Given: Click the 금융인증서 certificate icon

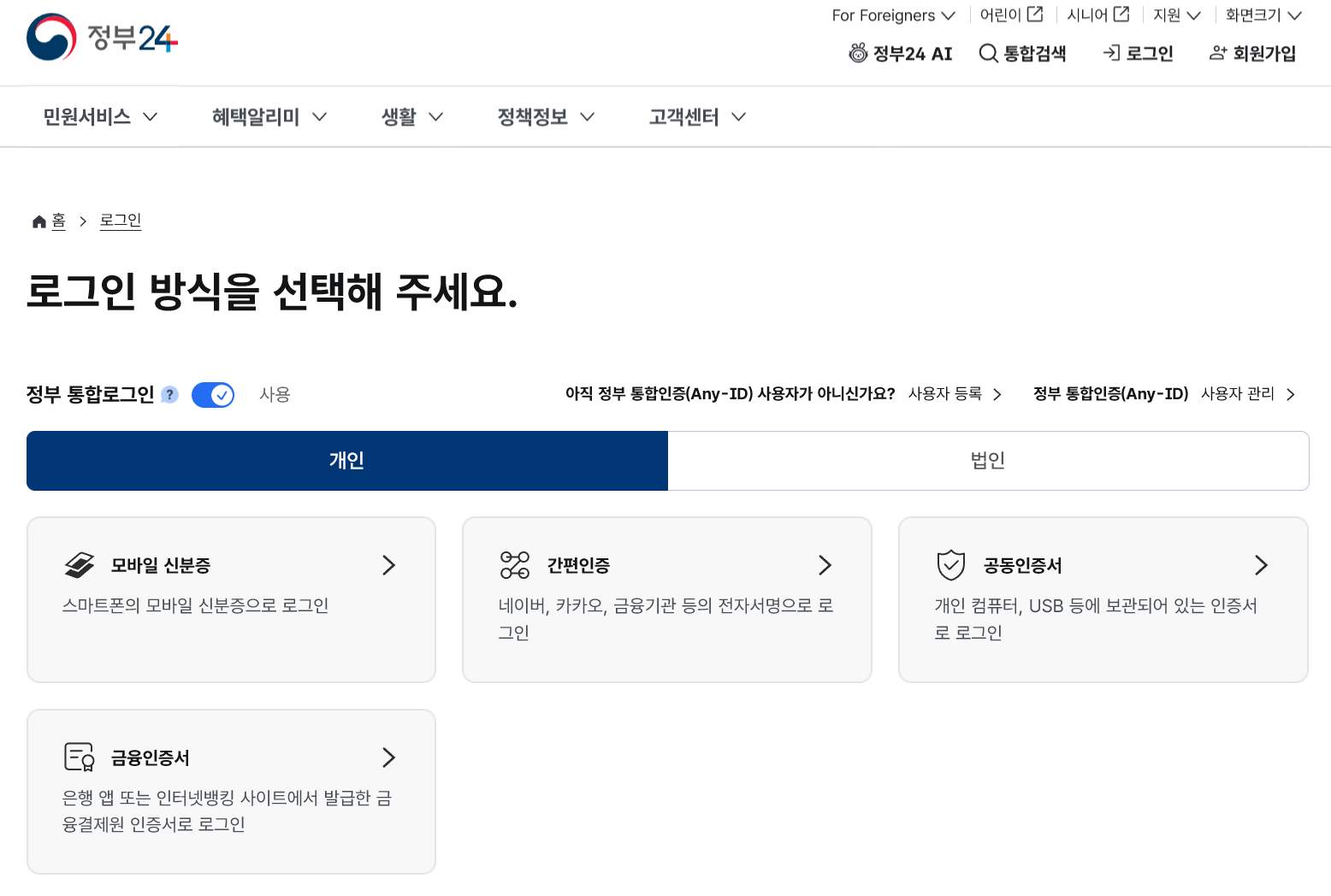Looking at the screenshot, I should point(78,757).
